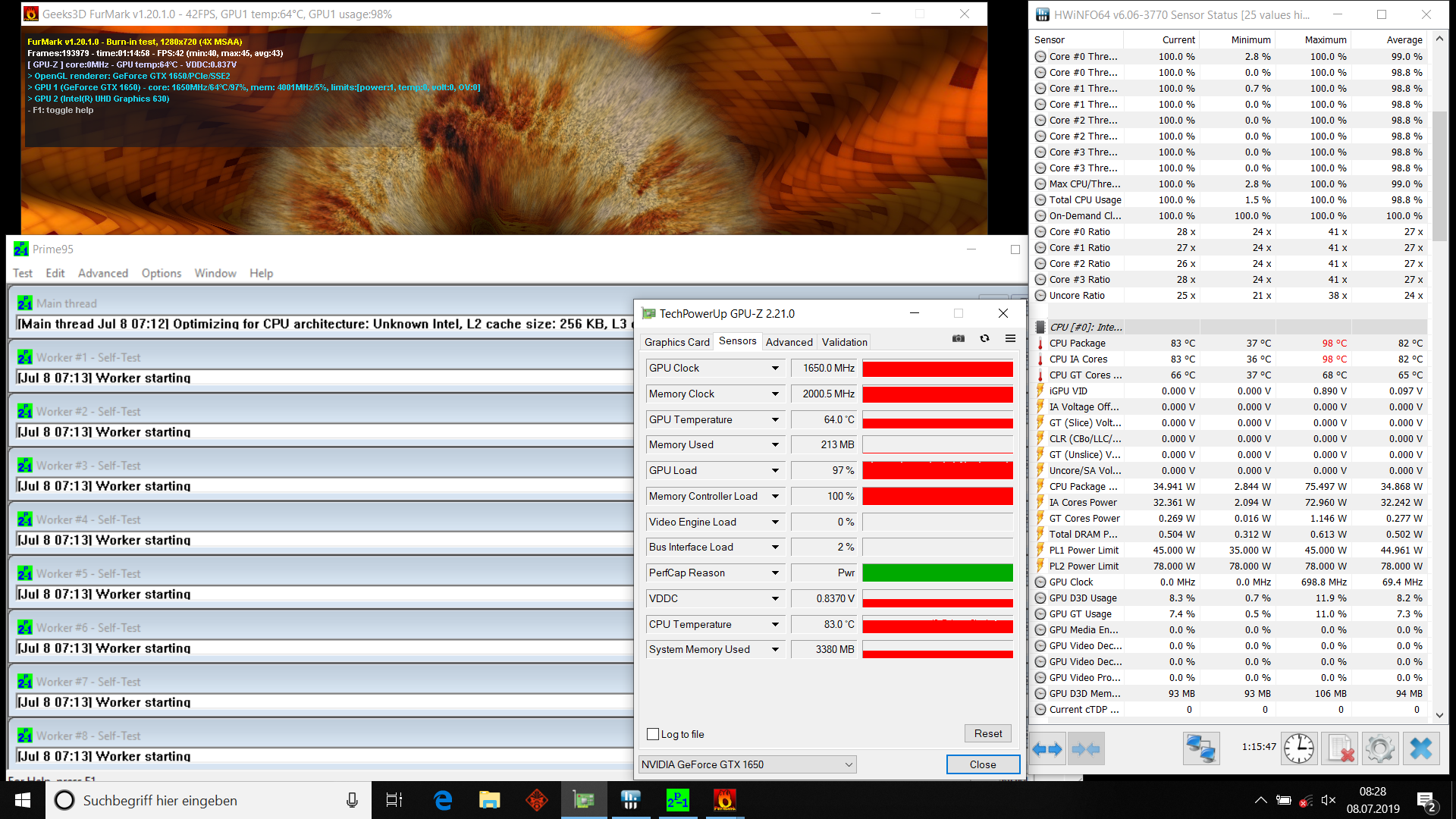Click the stop logging sheet icon
1456x819 pixels.
point(1339,749)
